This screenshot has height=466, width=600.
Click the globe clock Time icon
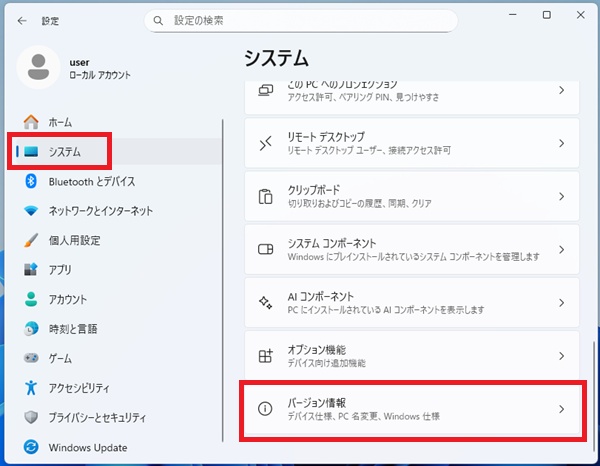tap(31, 329)
